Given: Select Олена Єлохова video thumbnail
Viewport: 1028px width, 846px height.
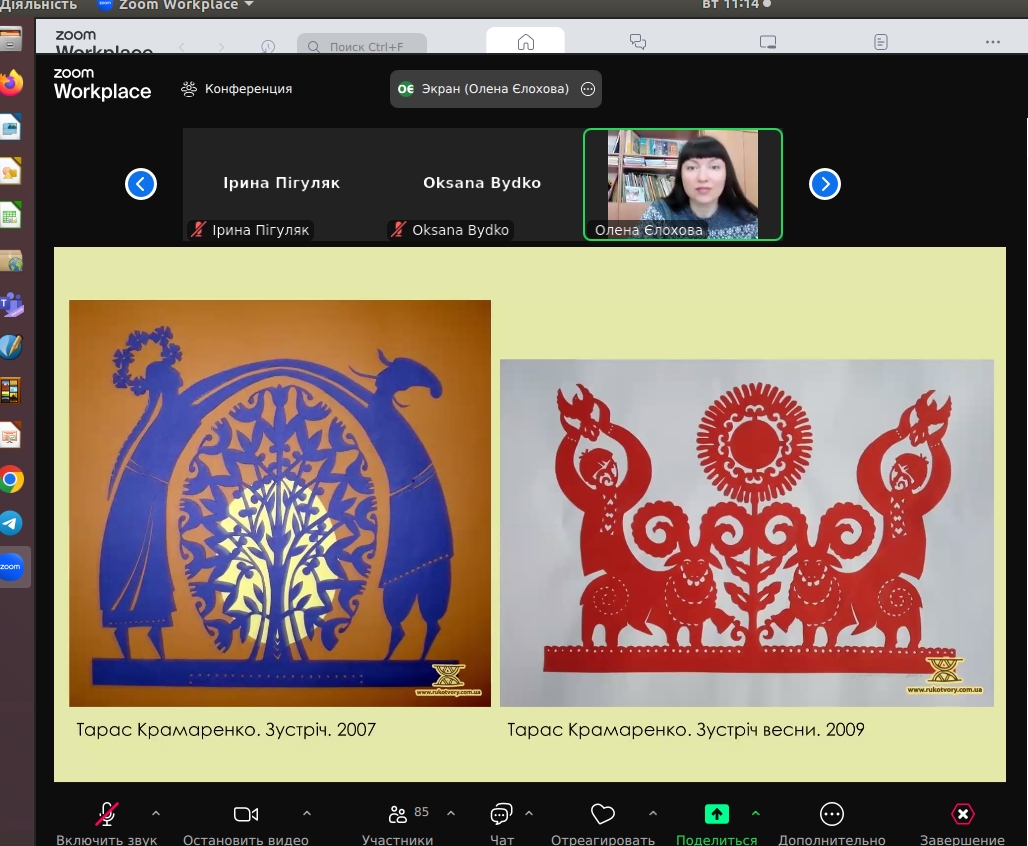Looking at the screenshot, I should click(683, 184).
